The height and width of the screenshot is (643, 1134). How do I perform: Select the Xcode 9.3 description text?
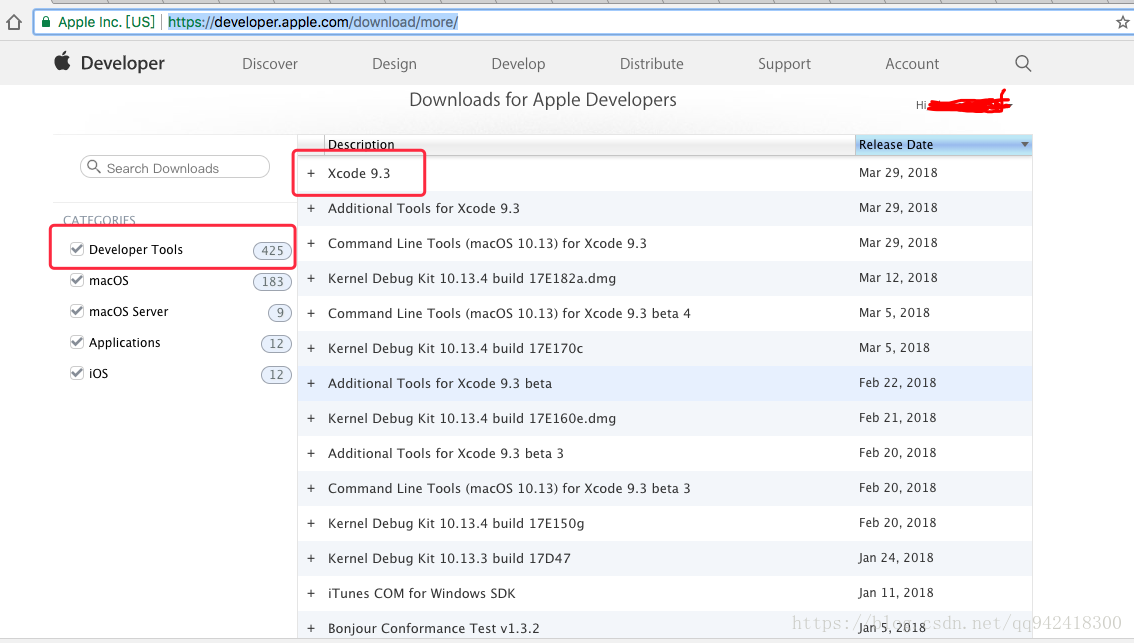click(359, 174)
